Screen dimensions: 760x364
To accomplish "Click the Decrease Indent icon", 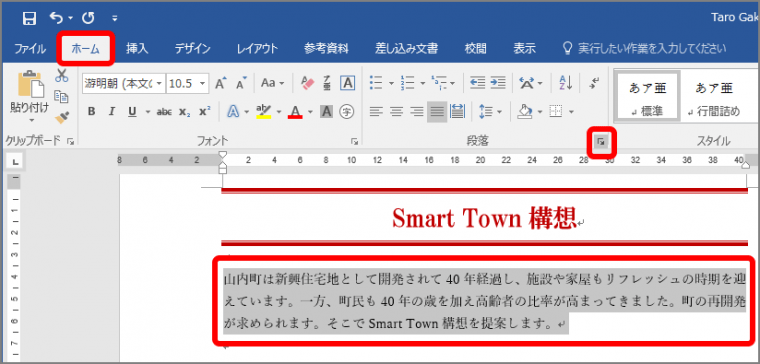I will tap(478, 83).
